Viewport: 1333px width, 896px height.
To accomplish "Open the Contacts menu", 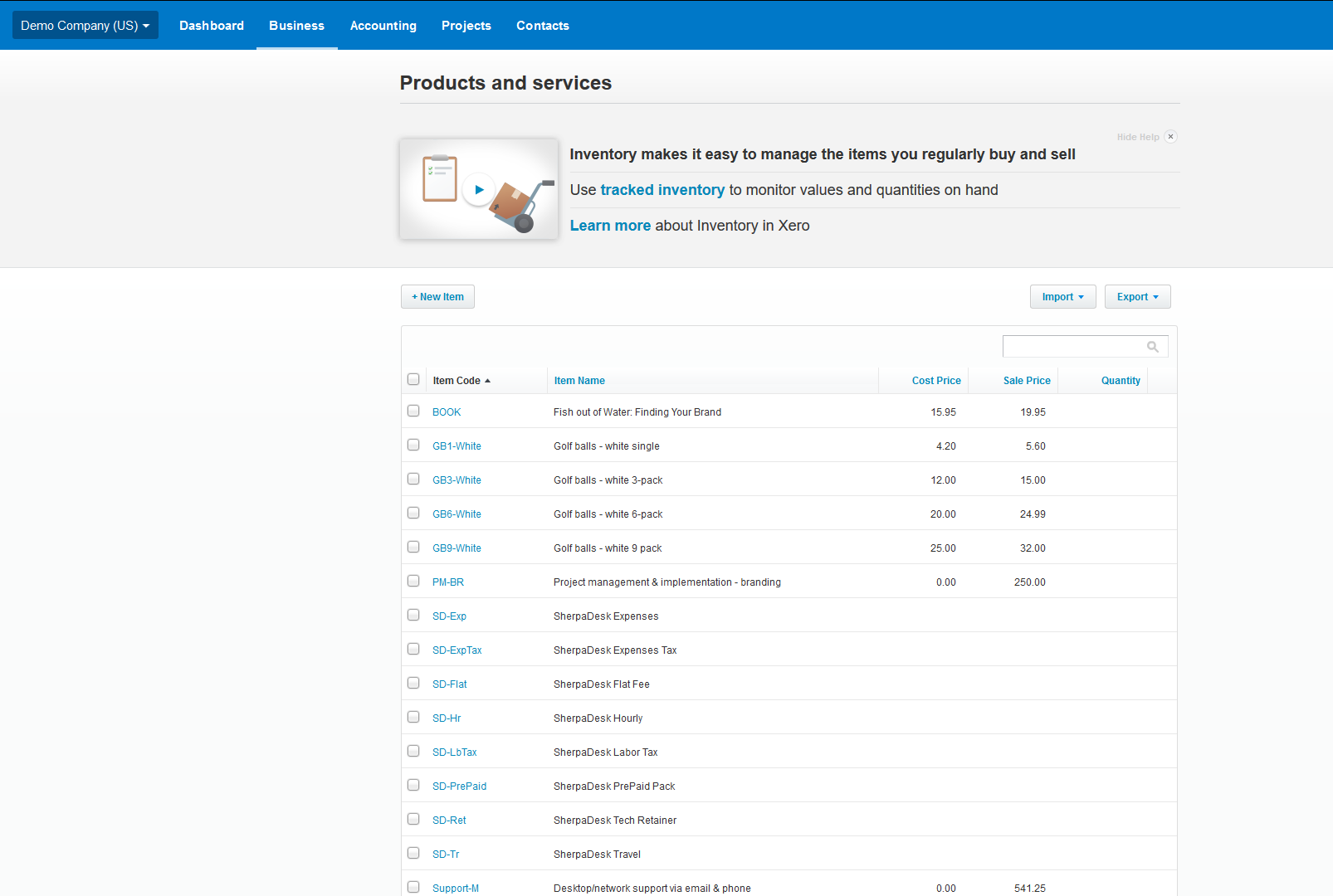I will point(542,26).
